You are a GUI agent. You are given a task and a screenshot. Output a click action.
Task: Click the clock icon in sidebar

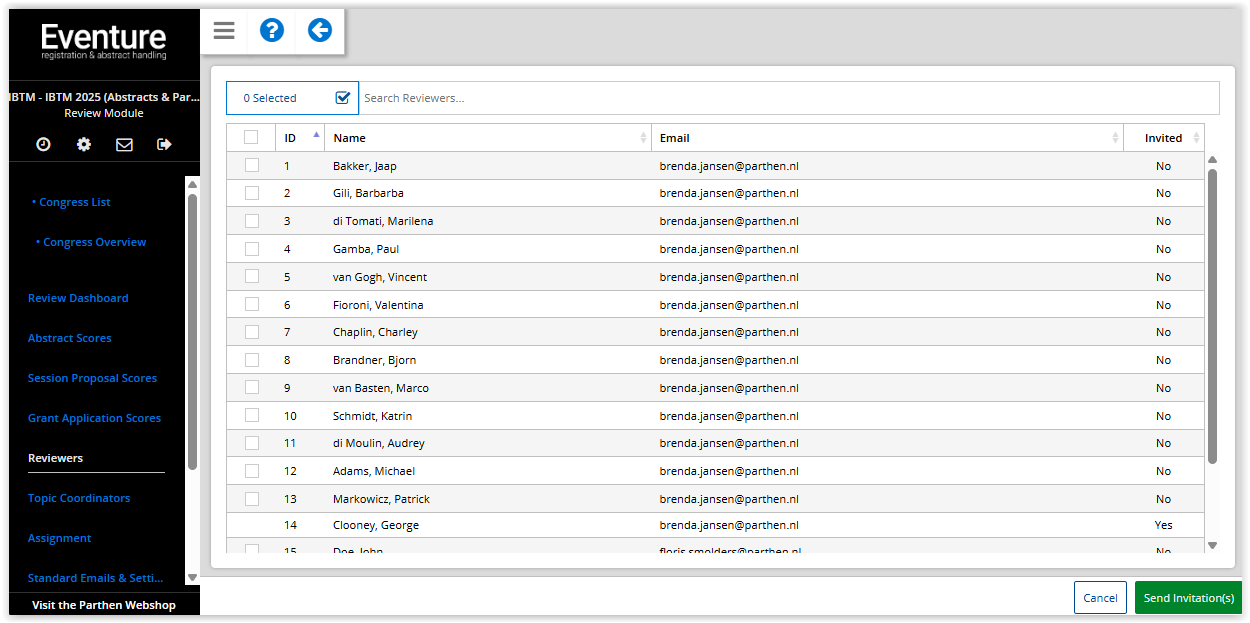tap(43, 144)
